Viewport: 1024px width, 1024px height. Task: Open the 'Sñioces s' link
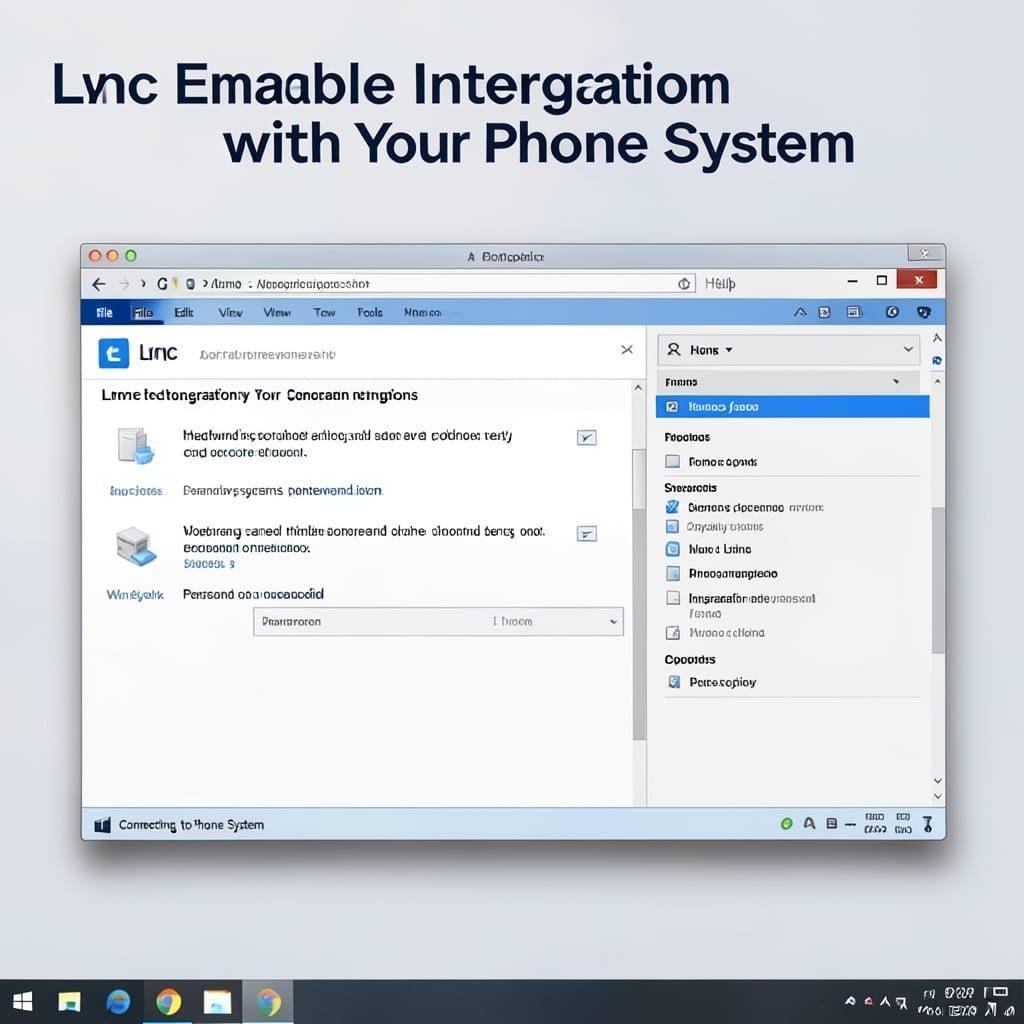point(209,564)
